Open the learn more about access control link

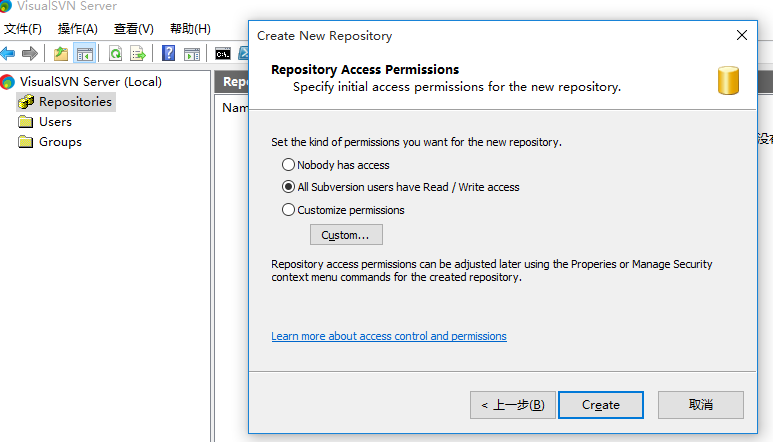[x=388, y=336]
